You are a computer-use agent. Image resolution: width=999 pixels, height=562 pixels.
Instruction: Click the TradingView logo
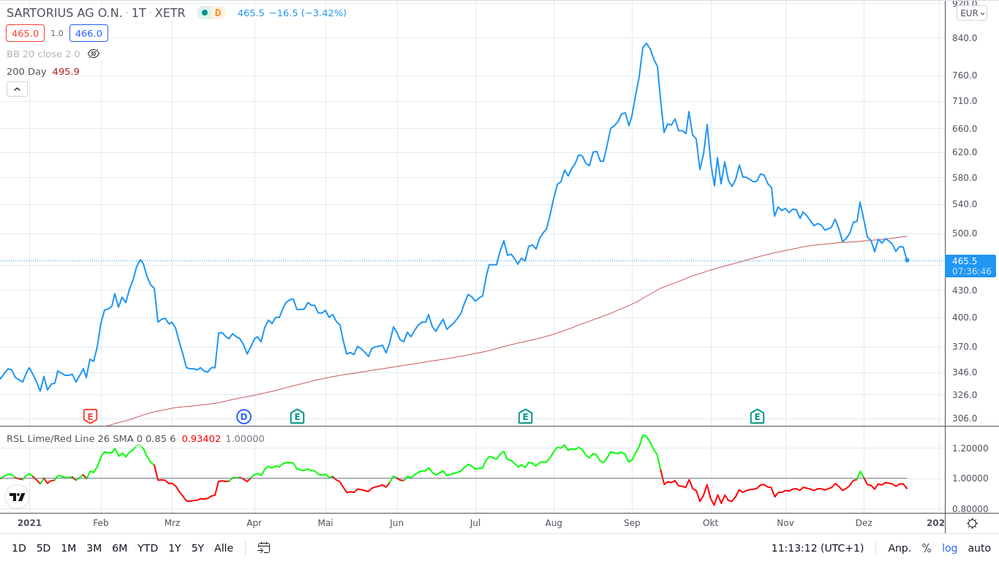(17, 497)
